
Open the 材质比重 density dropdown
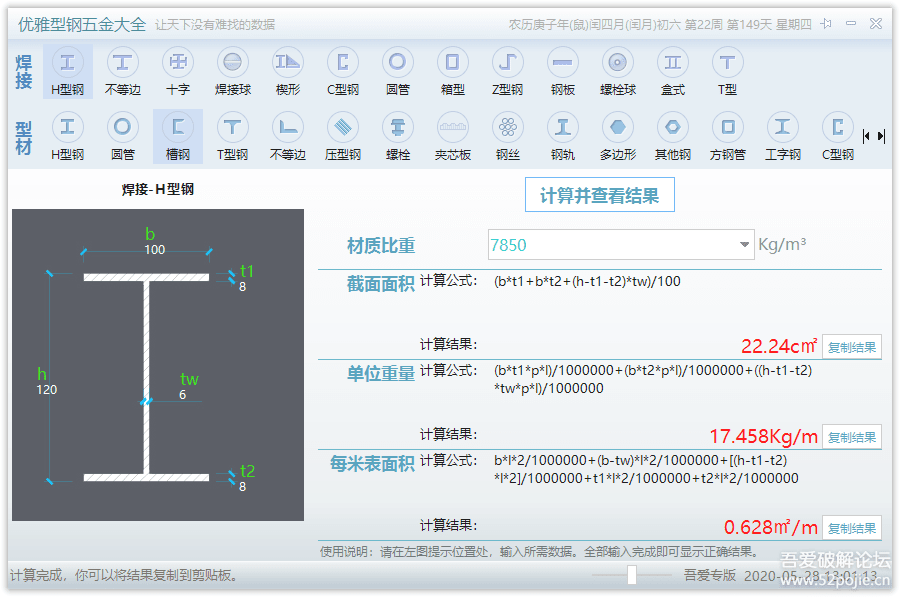click(x=744, y=243)
